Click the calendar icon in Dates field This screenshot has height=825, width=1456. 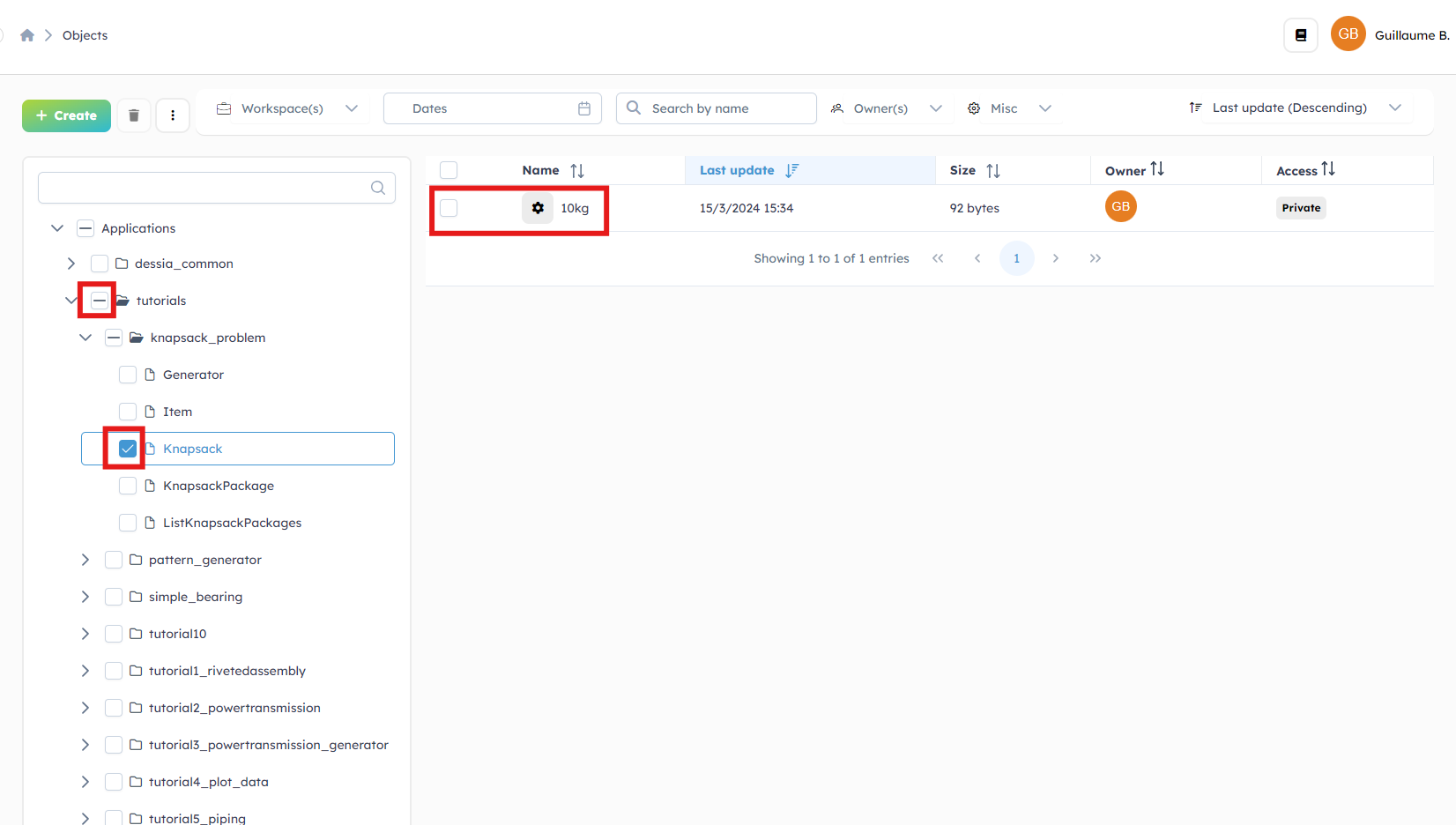coord(583,108)
